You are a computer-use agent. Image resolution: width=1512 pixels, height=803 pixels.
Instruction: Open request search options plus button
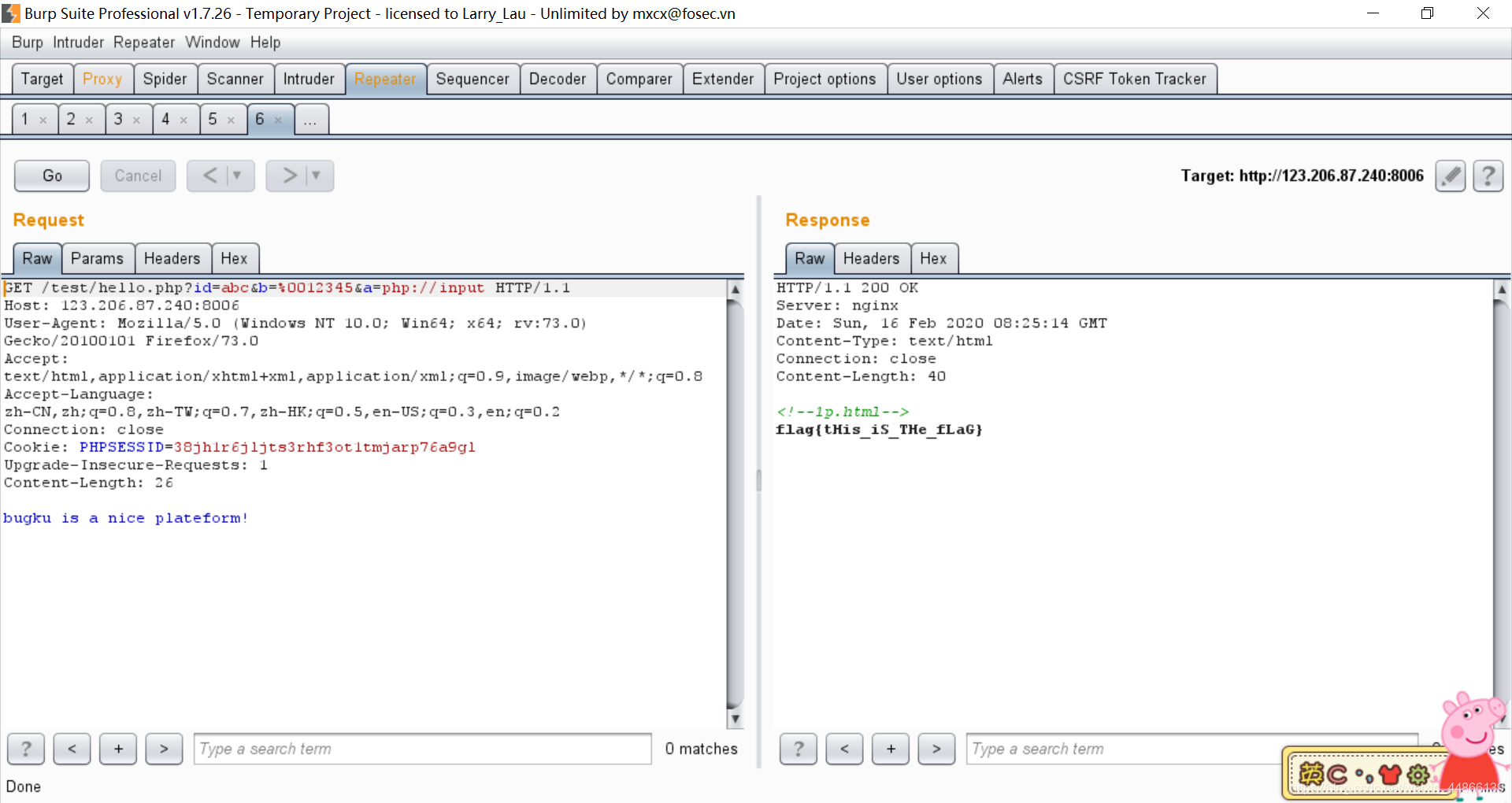pyautogui.click(x=118, y=749)
